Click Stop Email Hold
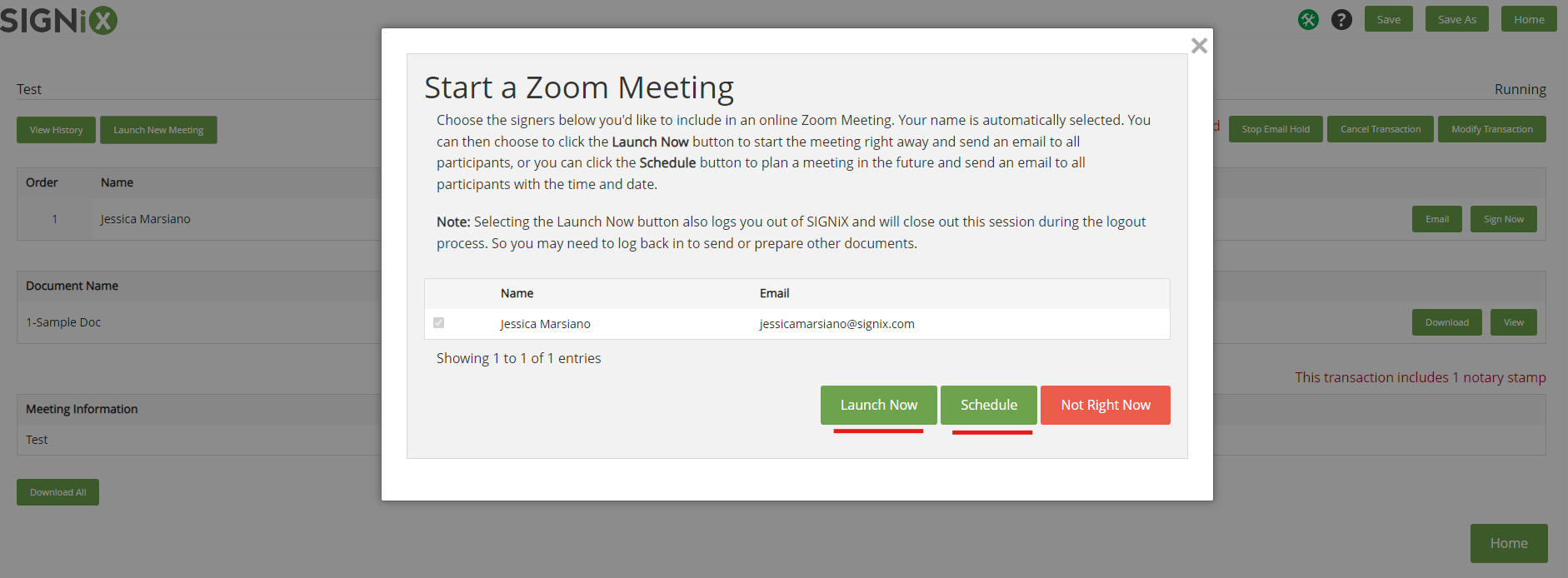Viewport: 1568px width, 578px height. point(1276,129)
